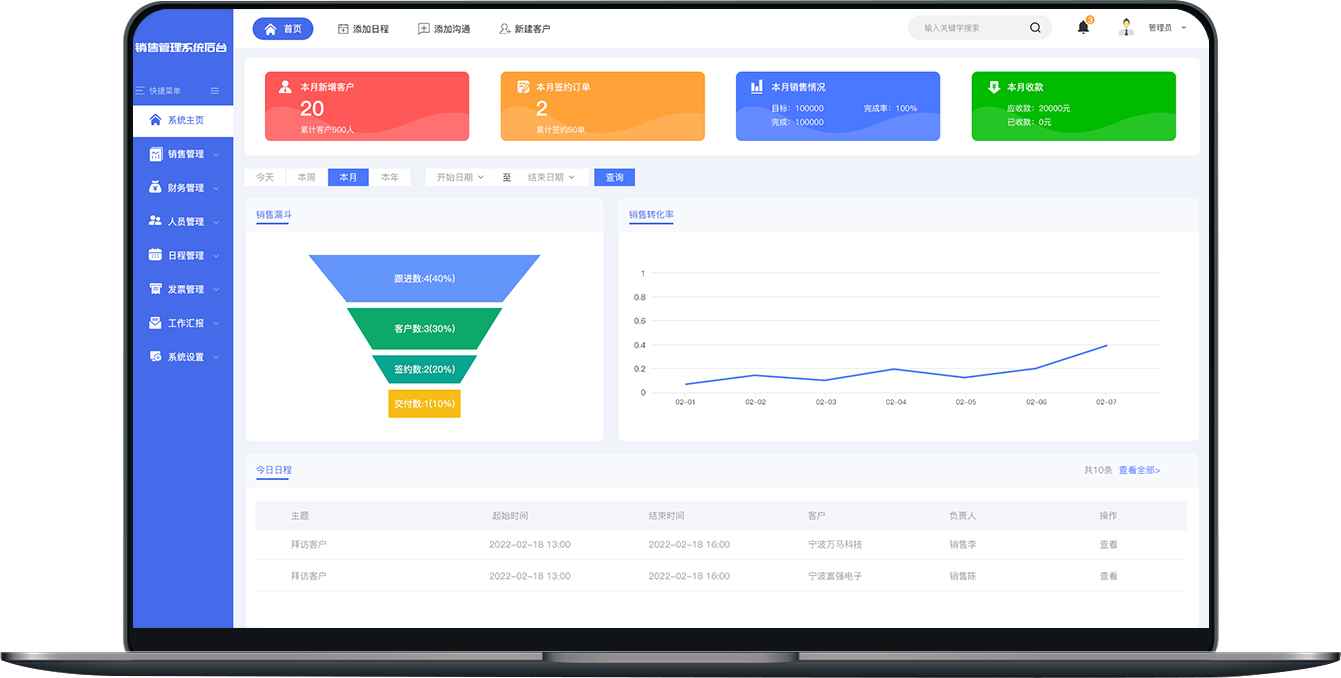Image resolution: width=1341 pixels, height=678 pixels.
Task: Select the 本周 time range option
Action: tap(307, 177)
